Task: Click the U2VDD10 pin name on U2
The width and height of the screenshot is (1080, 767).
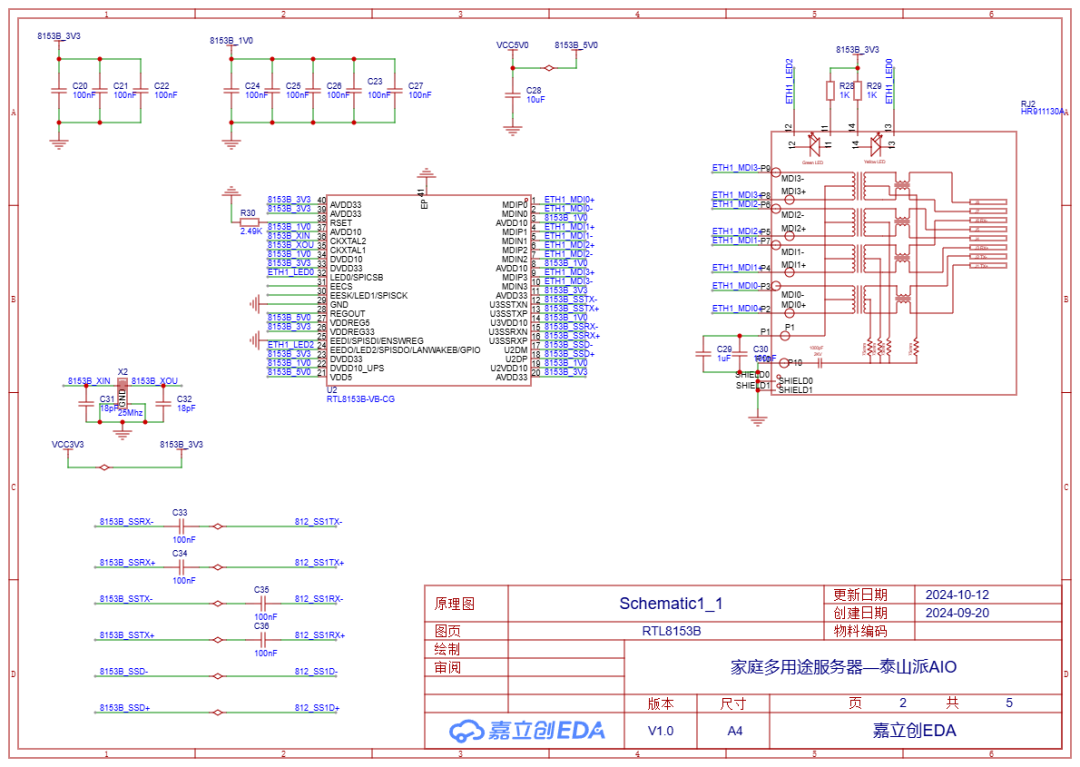Action: coord(509,368)
